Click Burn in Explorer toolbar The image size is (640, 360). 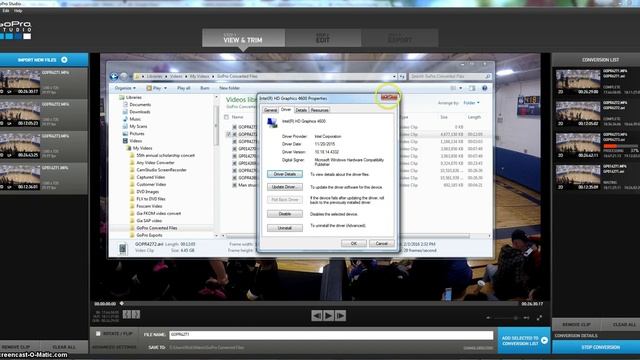[205, 88]
